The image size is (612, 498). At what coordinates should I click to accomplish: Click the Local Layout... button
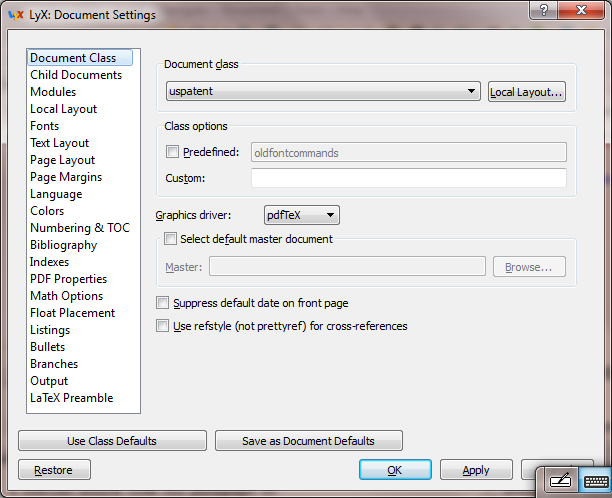coord(527,93)
